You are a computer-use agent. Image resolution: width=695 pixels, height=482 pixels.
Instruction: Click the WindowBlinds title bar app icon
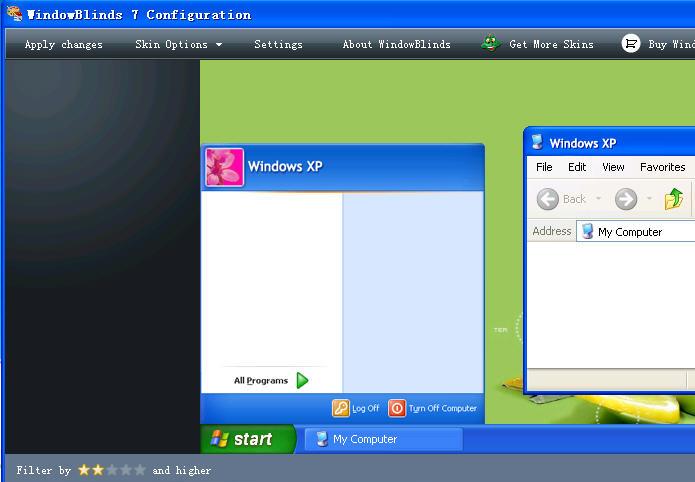click(x=14, y=14)
